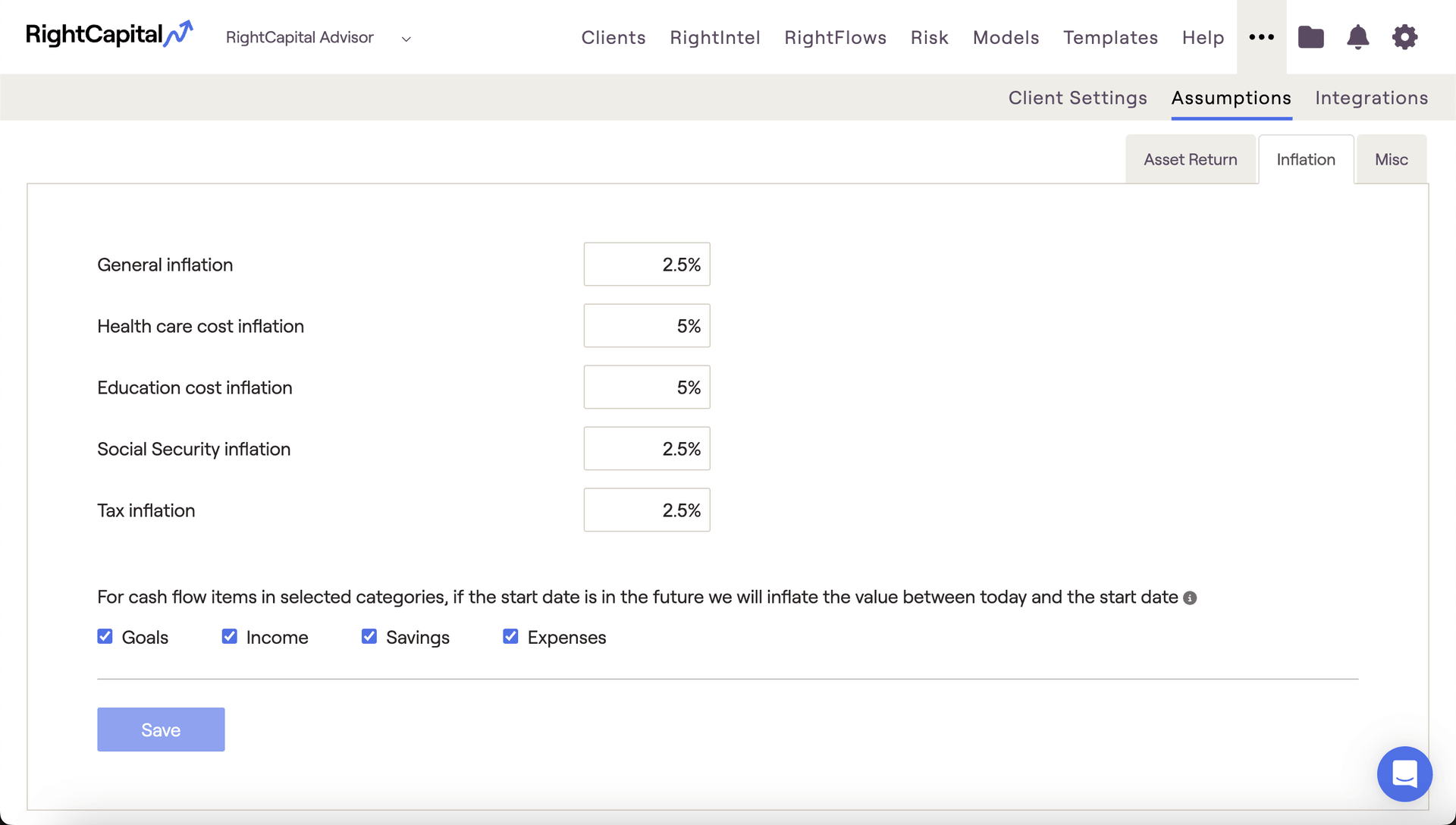Screen dimensions: 1456x825
Task: Toggle the Income checkbox
Action: [x=229, y=637]
